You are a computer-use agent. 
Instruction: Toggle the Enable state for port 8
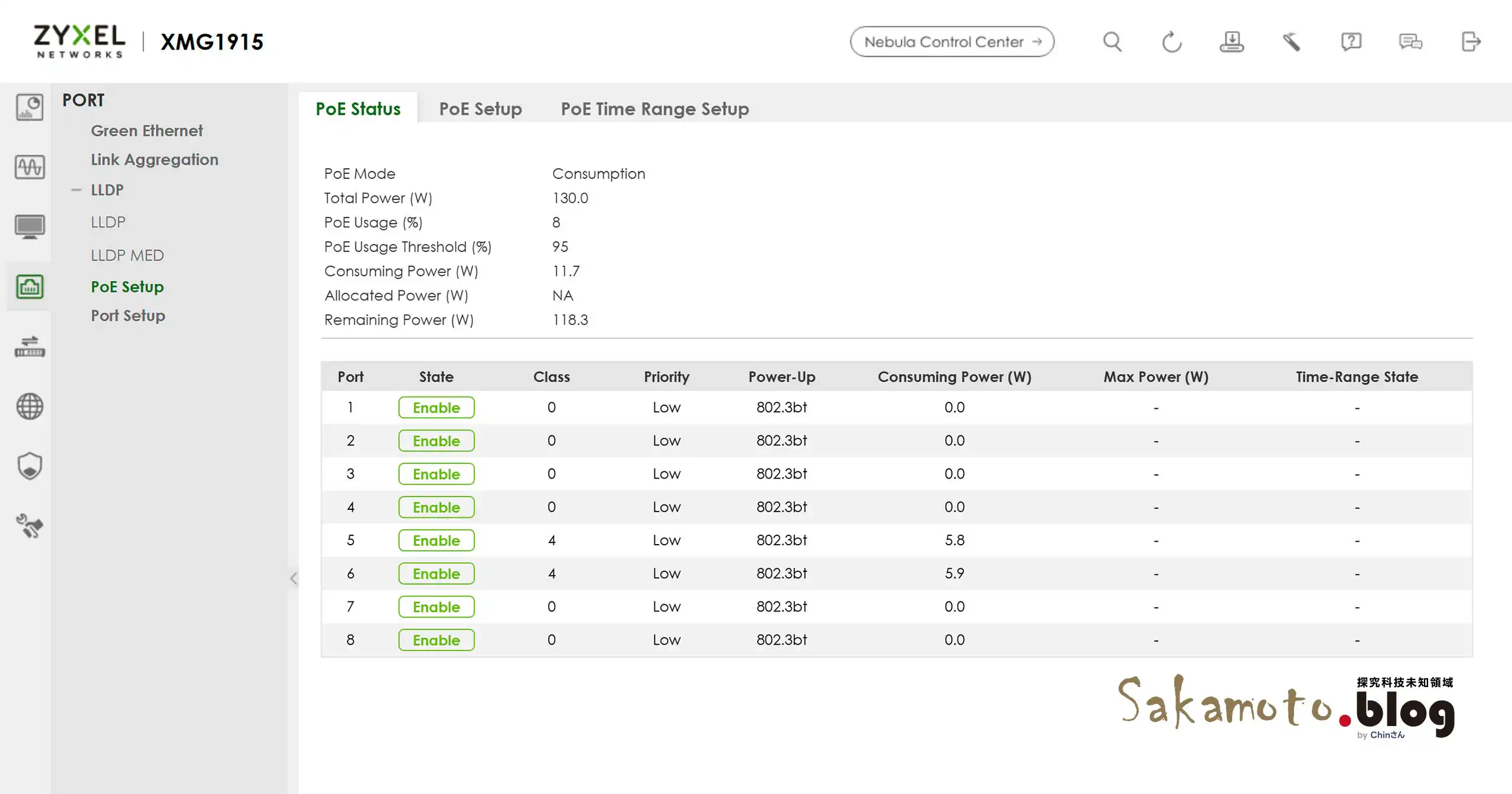[436, 640]
